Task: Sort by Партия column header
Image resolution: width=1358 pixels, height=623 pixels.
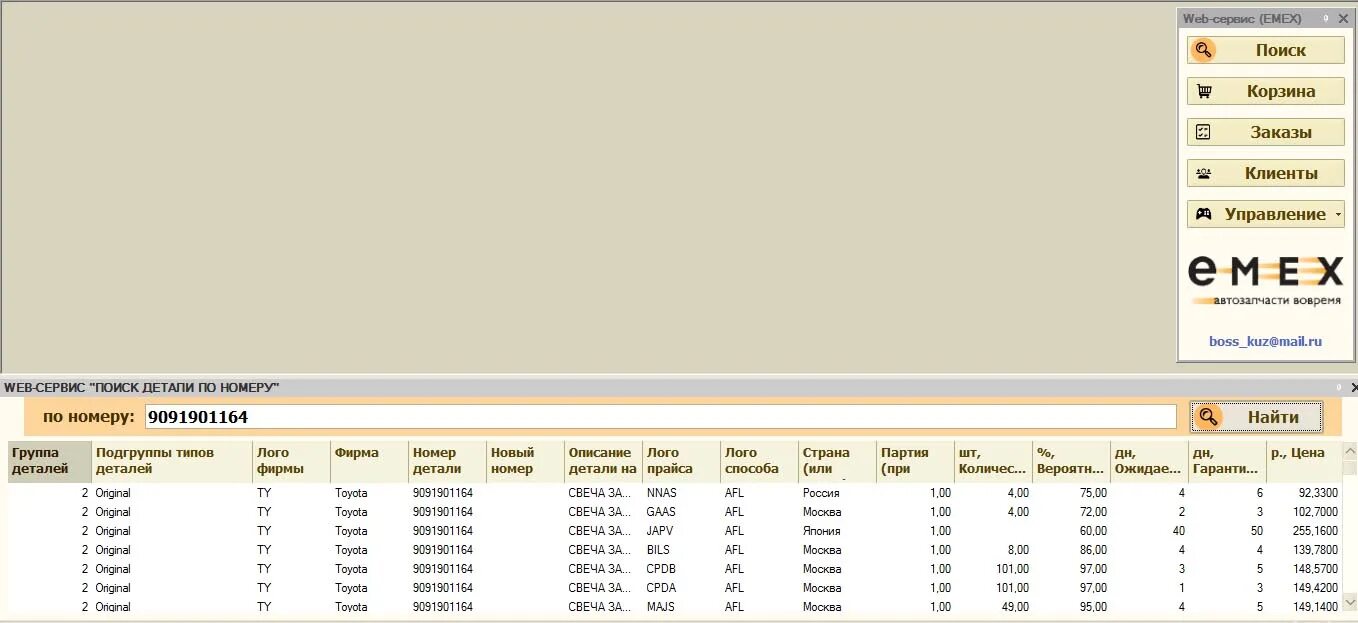Action: click(915, 461)
